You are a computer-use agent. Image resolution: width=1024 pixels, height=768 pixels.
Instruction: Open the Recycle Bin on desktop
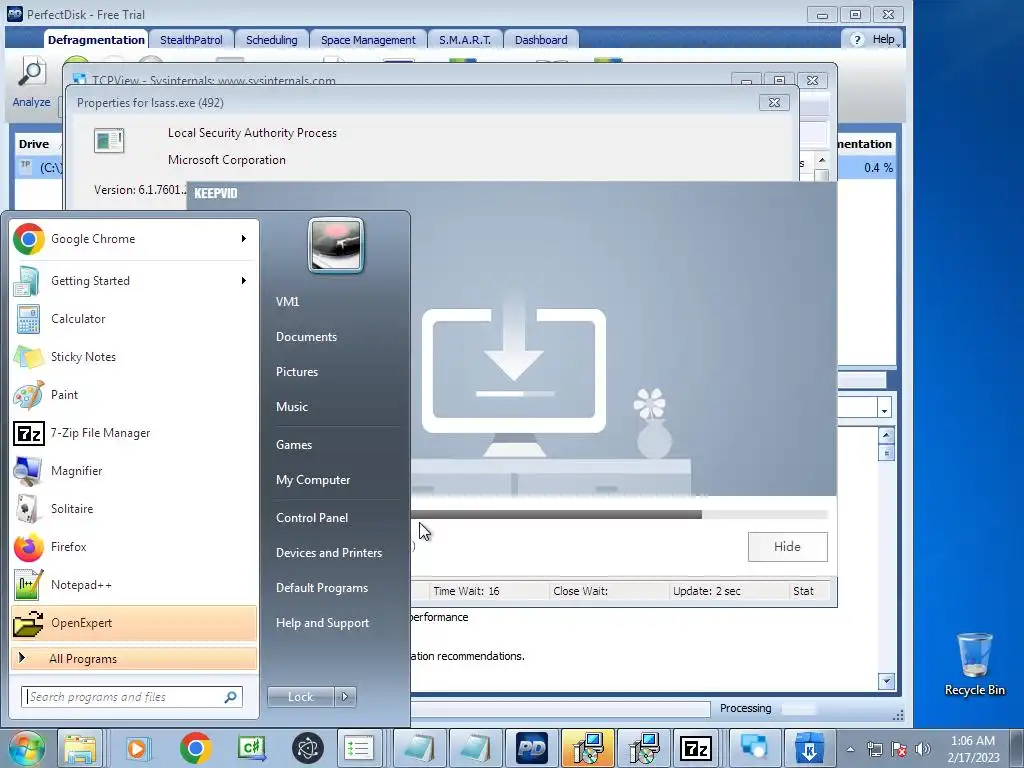pyautogui.click(x=974, y=664)
